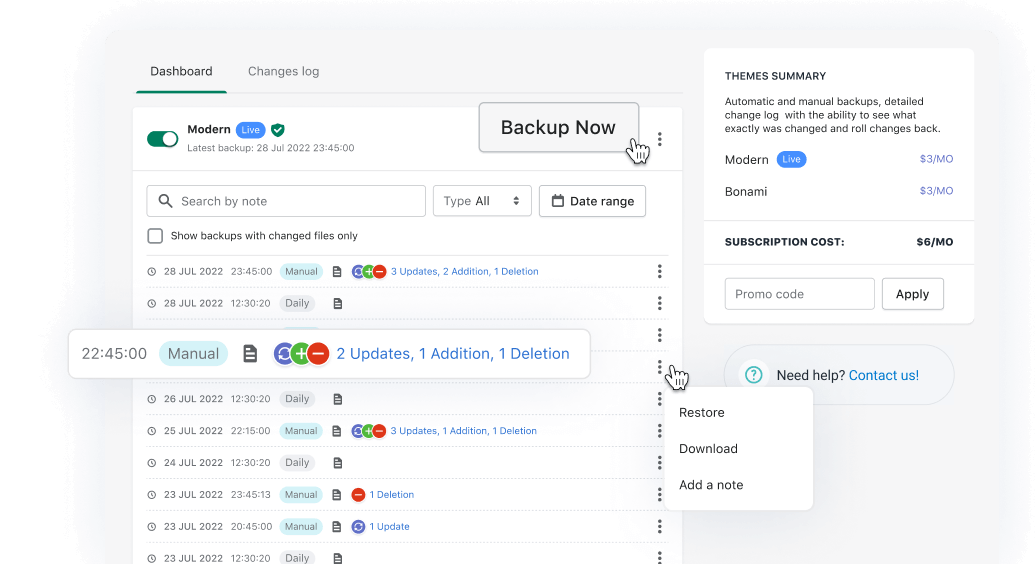This screenshot has height=564, width=1035.
Task: Open the Date range picker
Action: pos(592,201)
